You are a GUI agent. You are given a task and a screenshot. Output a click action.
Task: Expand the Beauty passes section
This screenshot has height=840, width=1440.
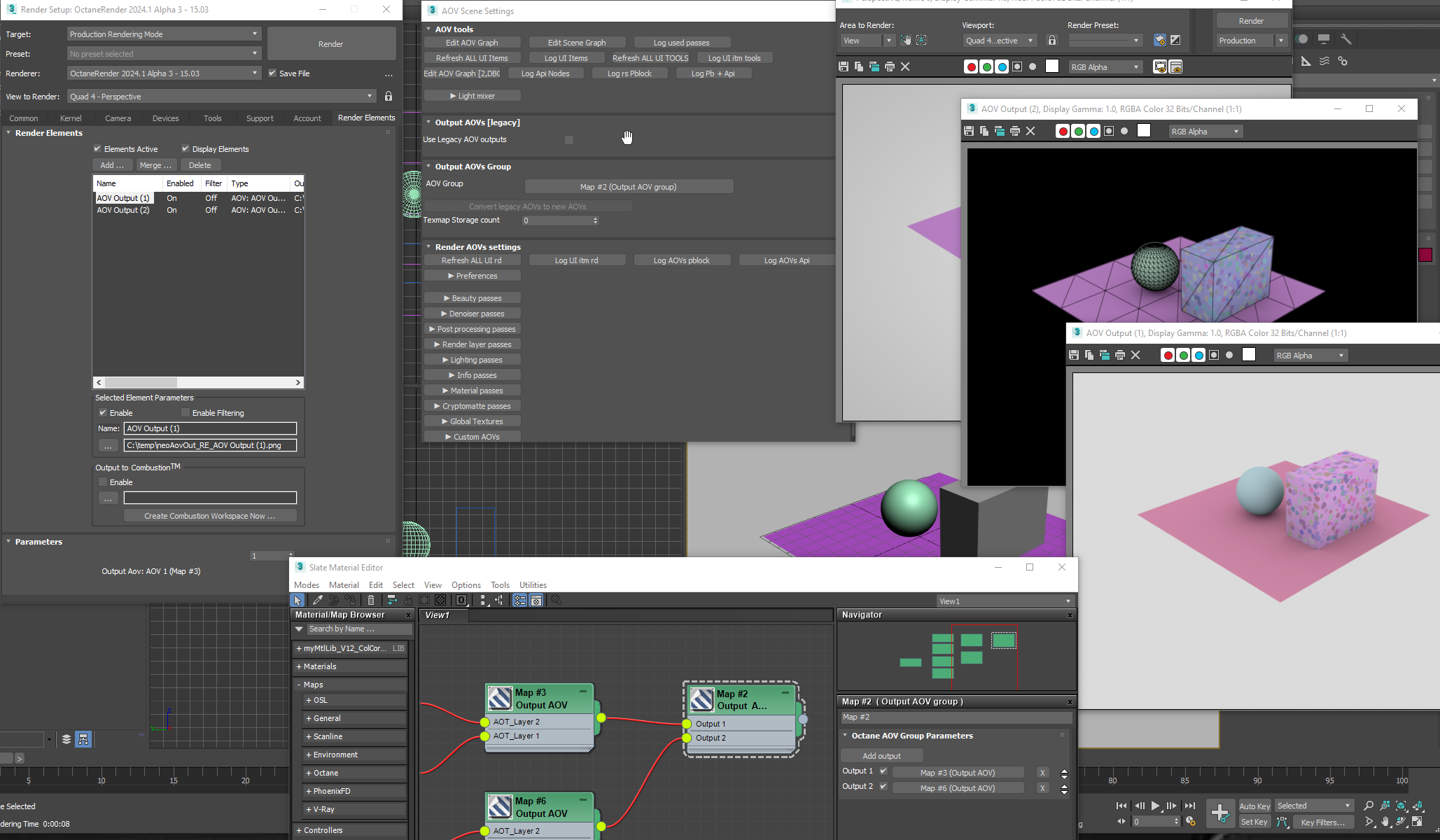pos(473,298)
